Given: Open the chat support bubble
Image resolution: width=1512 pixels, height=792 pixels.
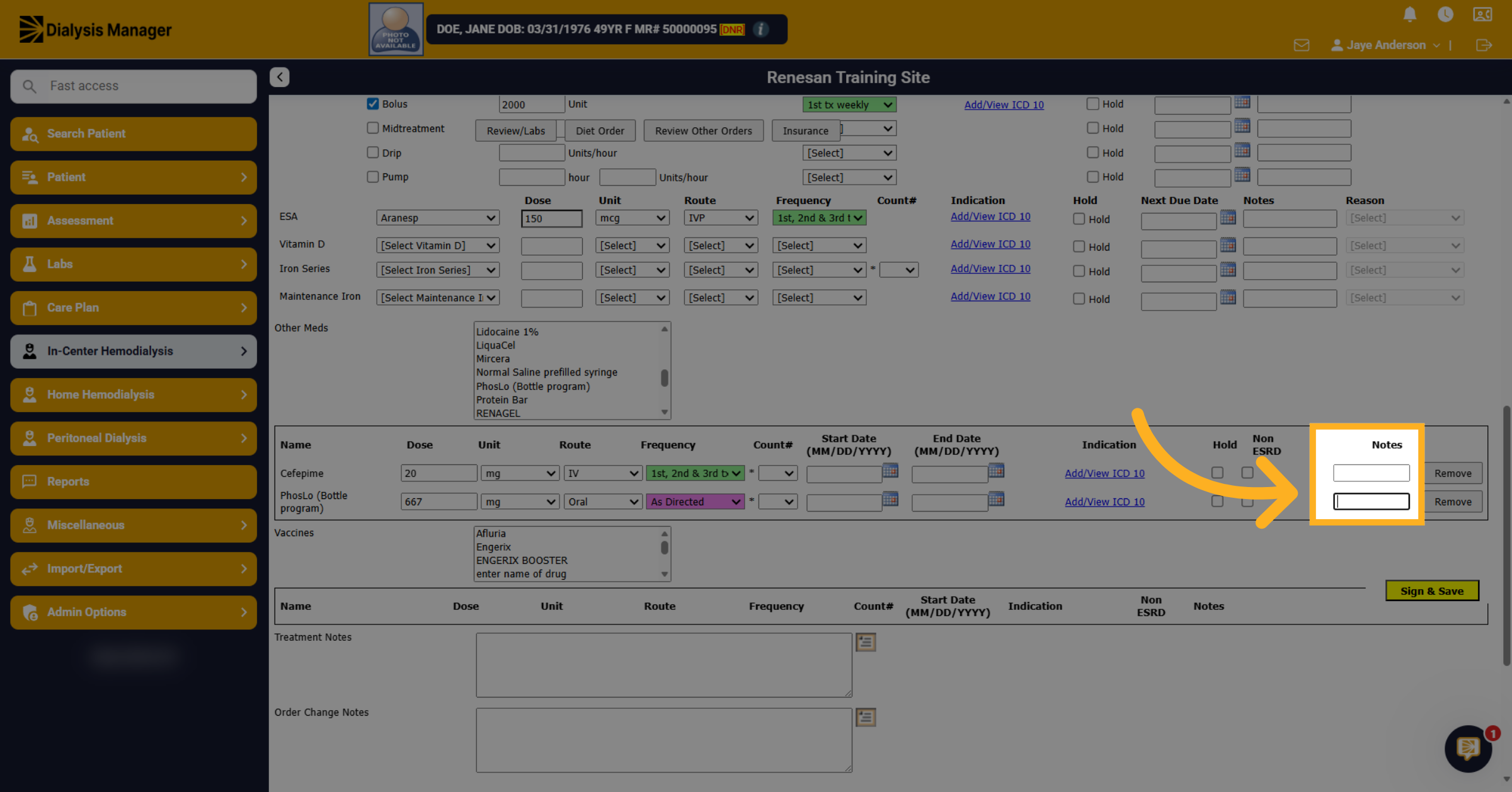Looking at the screenshot, I should click(x=1468, y=749).
